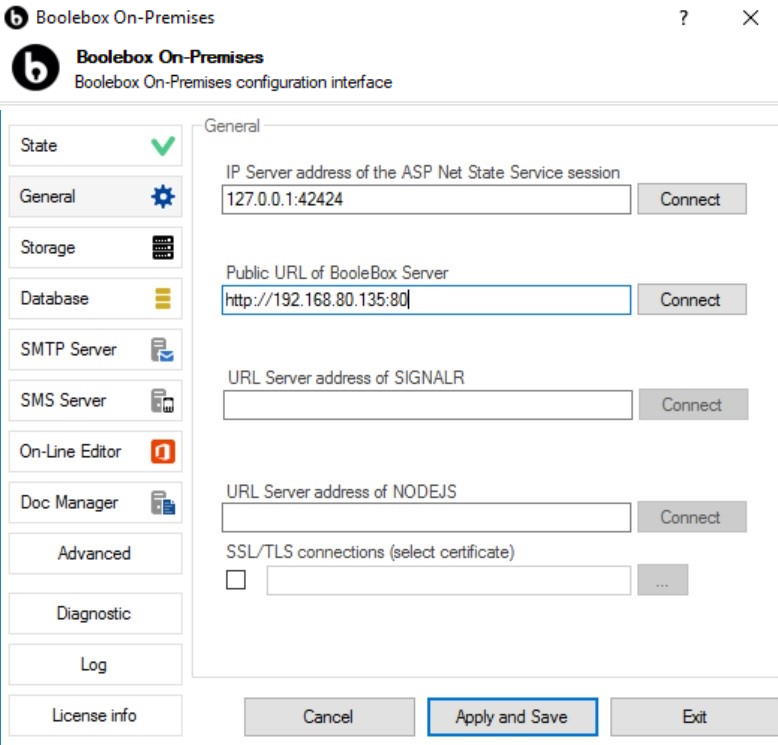
Task: Click the Exit button
Action: pos(694,717)
